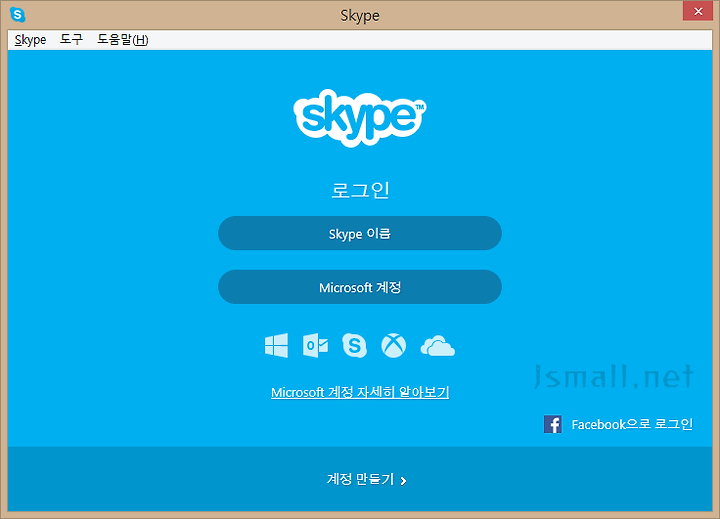Screen dimensions: 720x519
Task: Open the 도움말(H) menu
Action: tap(123, 40)
